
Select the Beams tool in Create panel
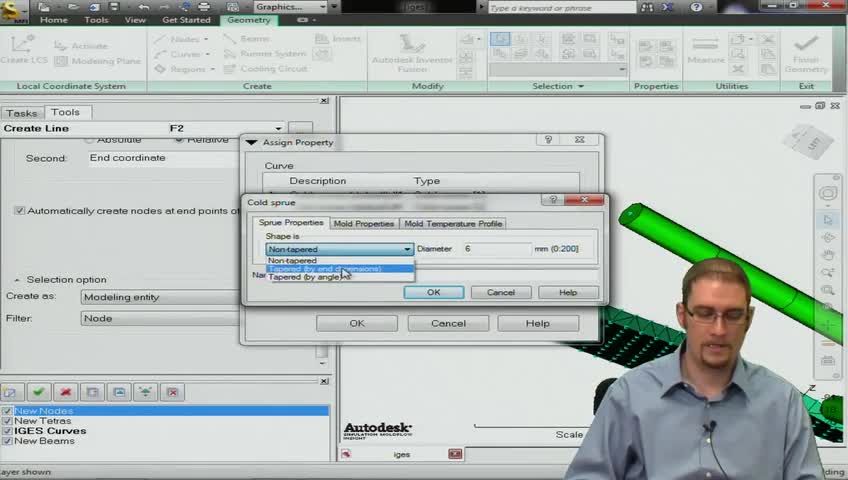(x=247, y=38)
